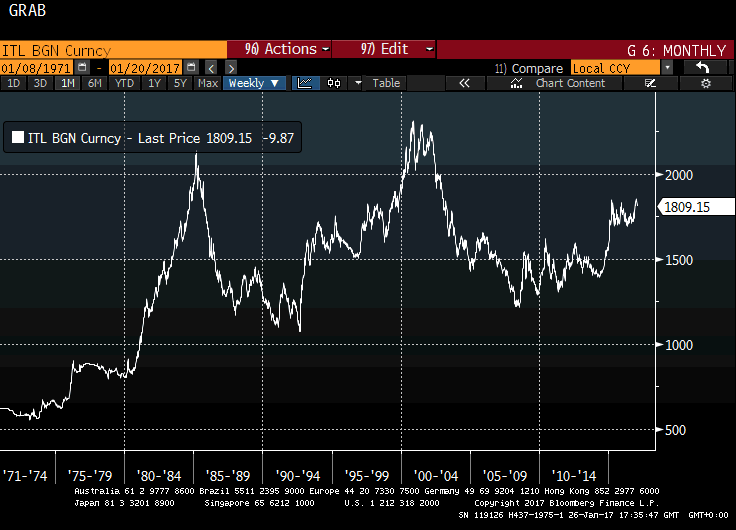Click the Copyright 2017 Bloomberg Finance L.P. text
736x530 pixels.
(x=567, y=503)
